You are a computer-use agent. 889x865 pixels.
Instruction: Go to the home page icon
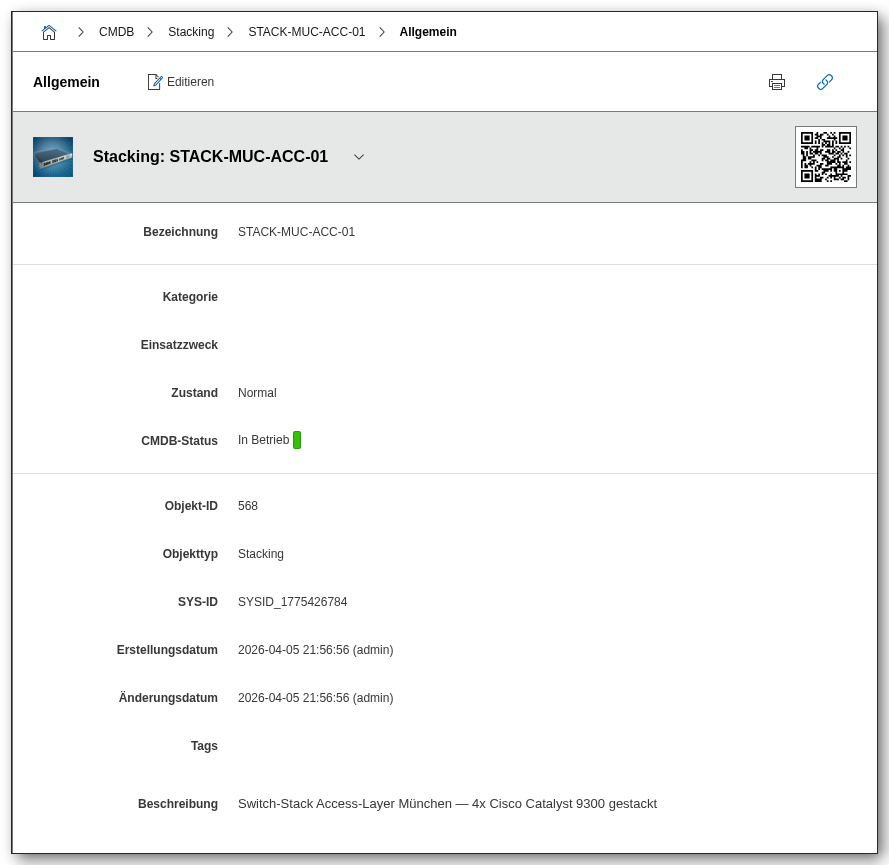coord(49,32)
